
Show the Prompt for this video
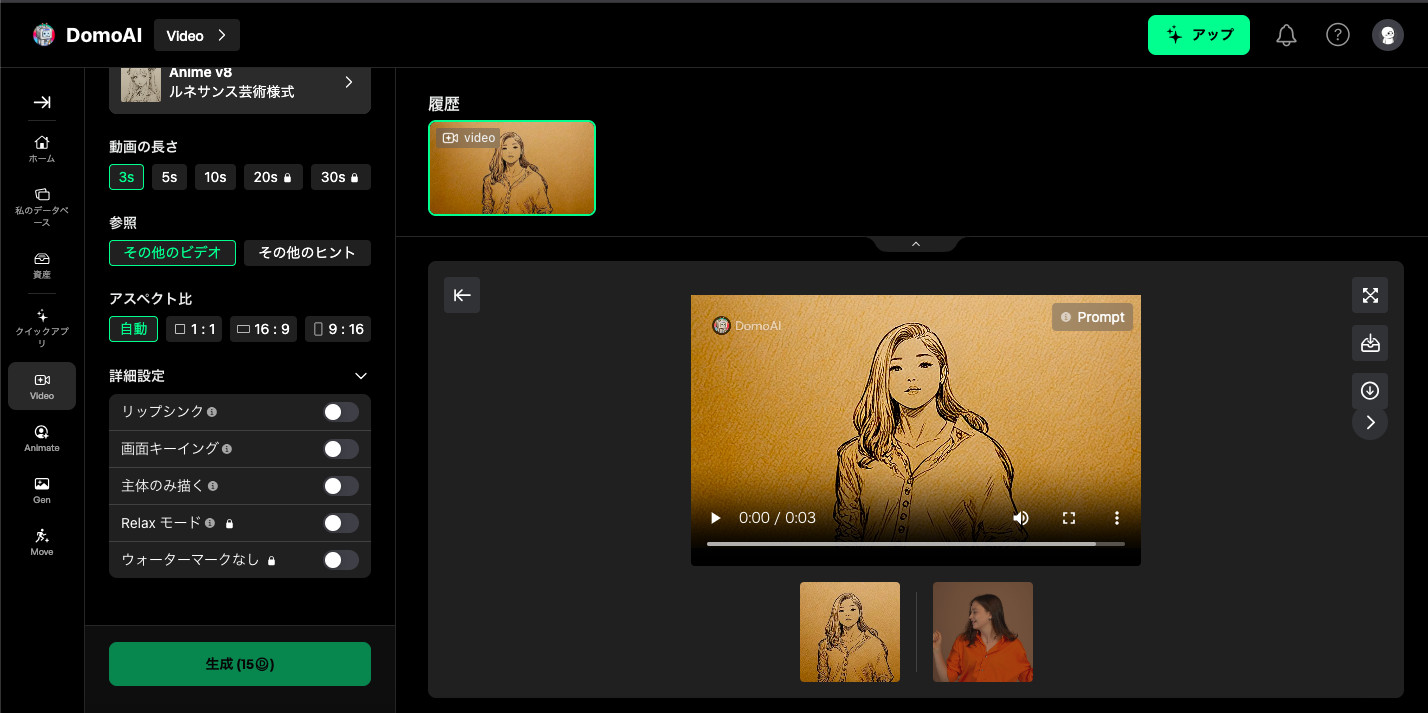[1092, 317]
